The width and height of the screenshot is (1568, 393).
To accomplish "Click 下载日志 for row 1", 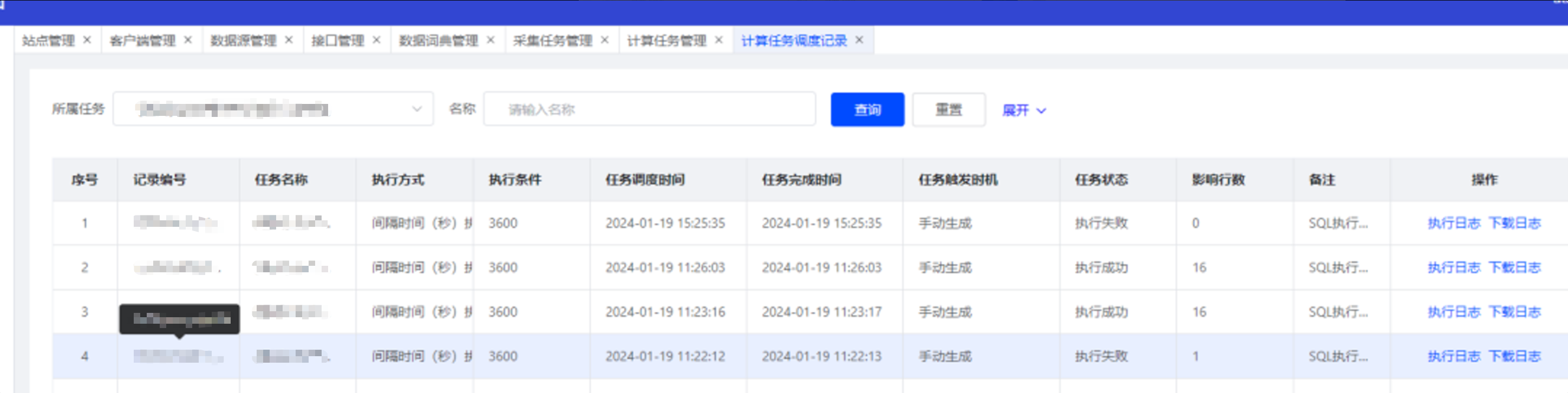I will pos(1515,223).
